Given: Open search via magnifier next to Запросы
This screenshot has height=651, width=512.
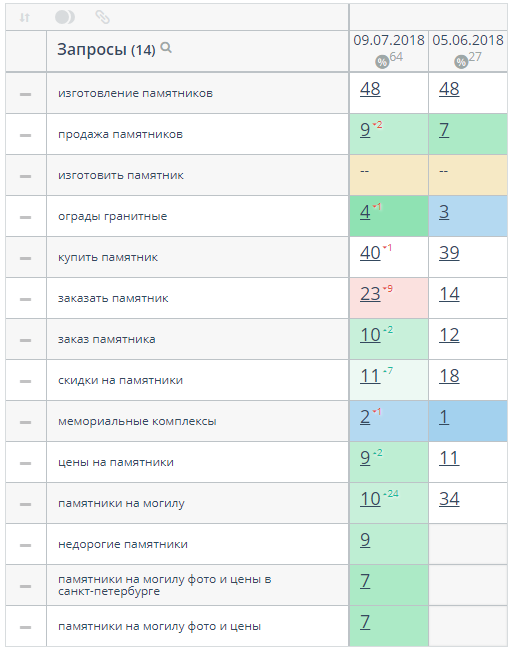Looking at the screenshot, I should [166, 48].
